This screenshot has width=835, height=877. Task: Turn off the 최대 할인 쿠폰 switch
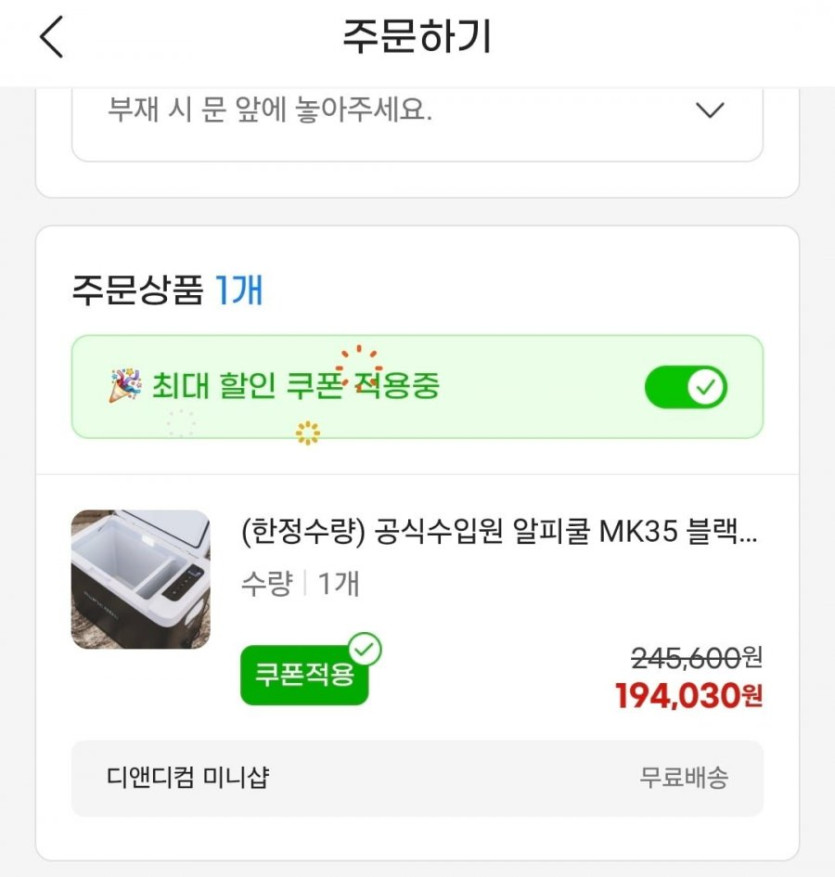686,387
